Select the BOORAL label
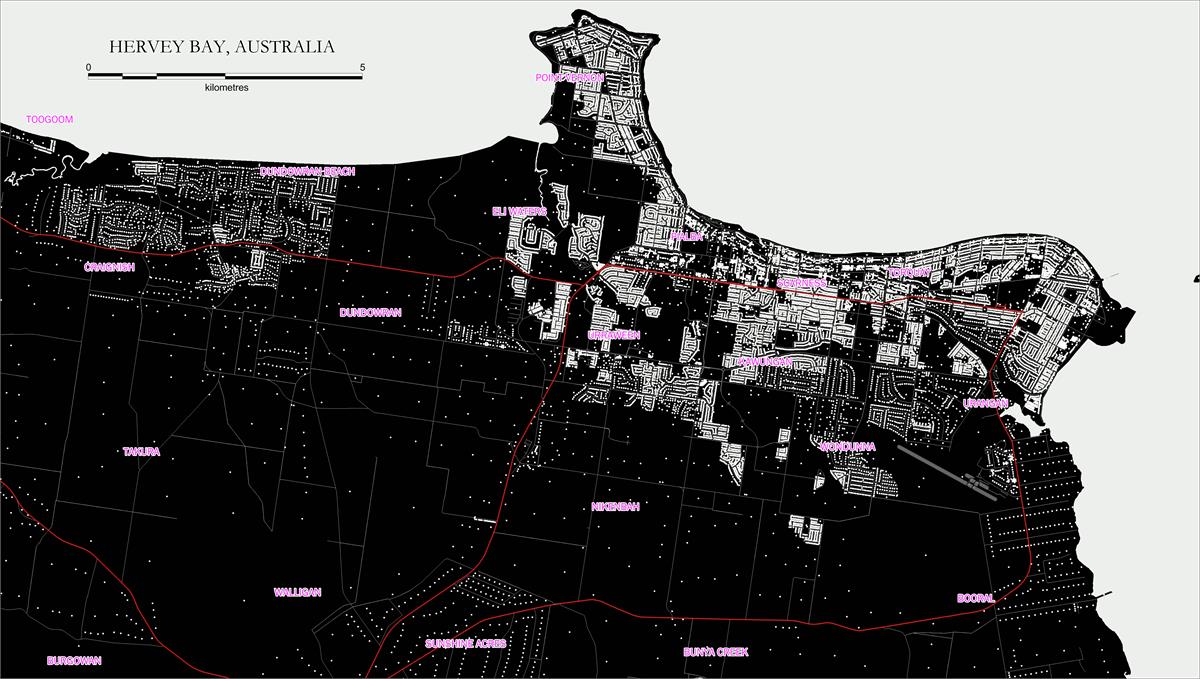 (975, 599)
